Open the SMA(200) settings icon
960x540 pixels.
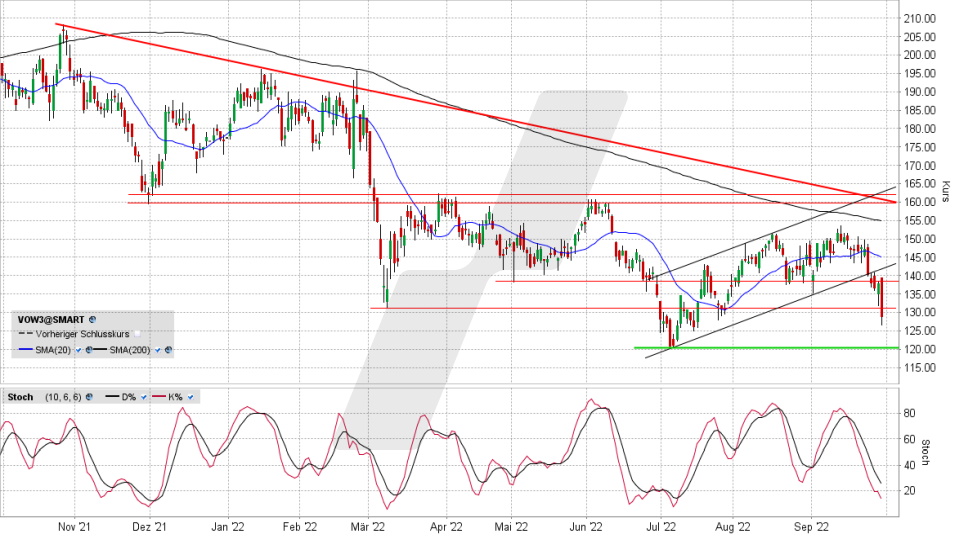click(168, 350)
